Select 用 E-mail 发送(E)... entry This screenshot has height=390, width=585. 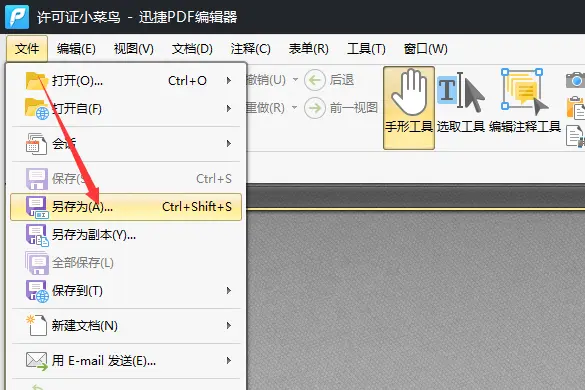coord(126,361)
